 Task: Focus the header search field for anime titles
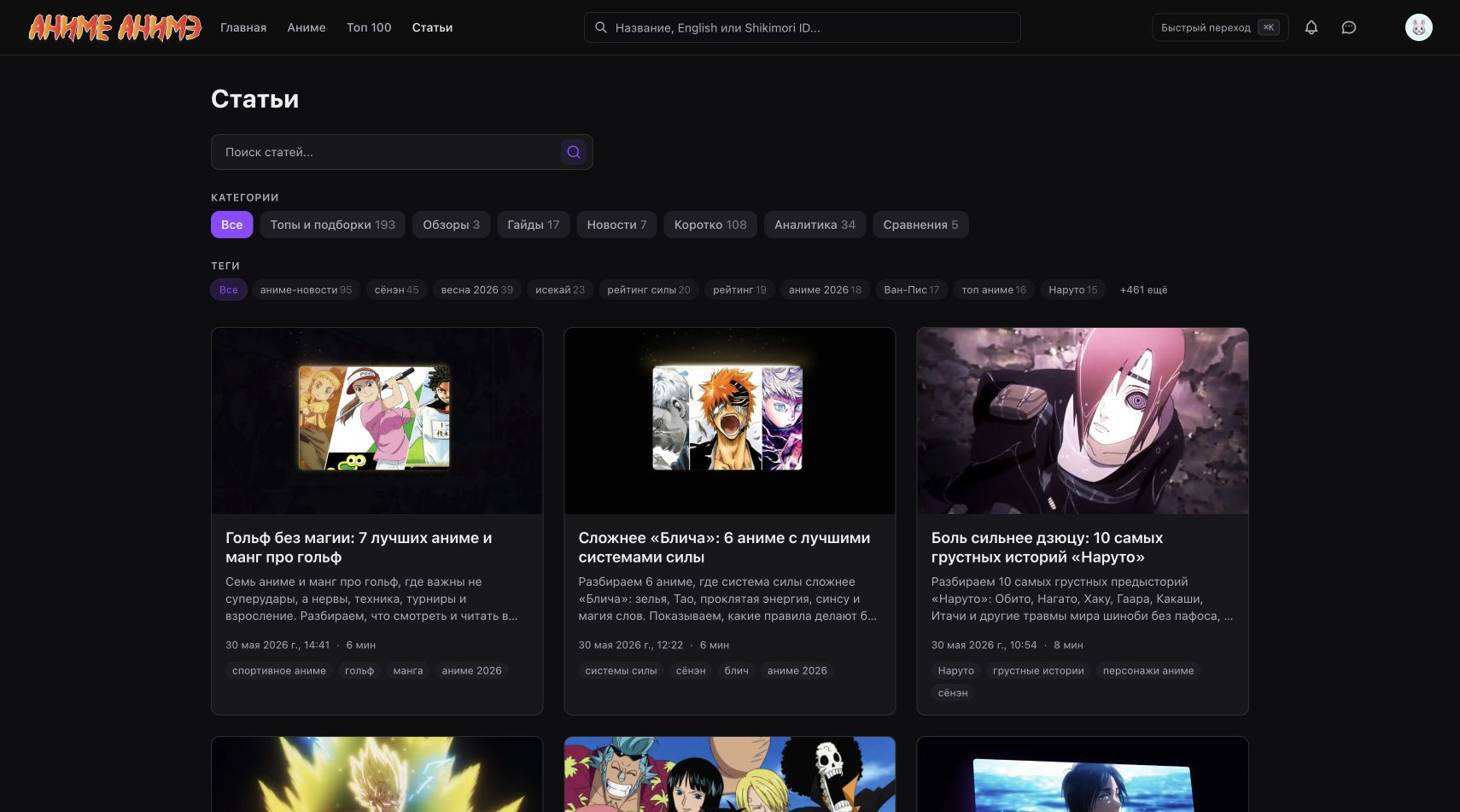click(803, 27)
